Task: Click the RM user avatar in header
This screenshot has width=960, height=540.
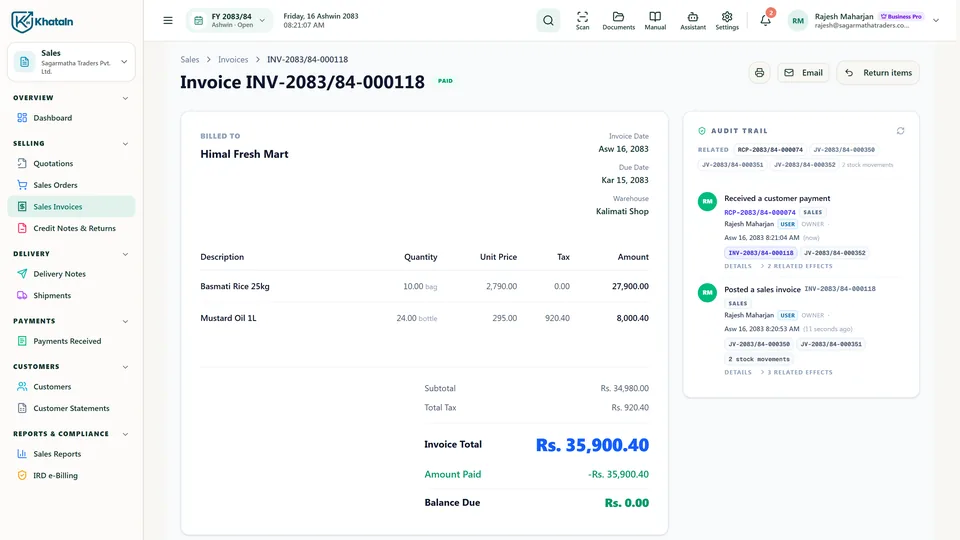Action: 798,21
